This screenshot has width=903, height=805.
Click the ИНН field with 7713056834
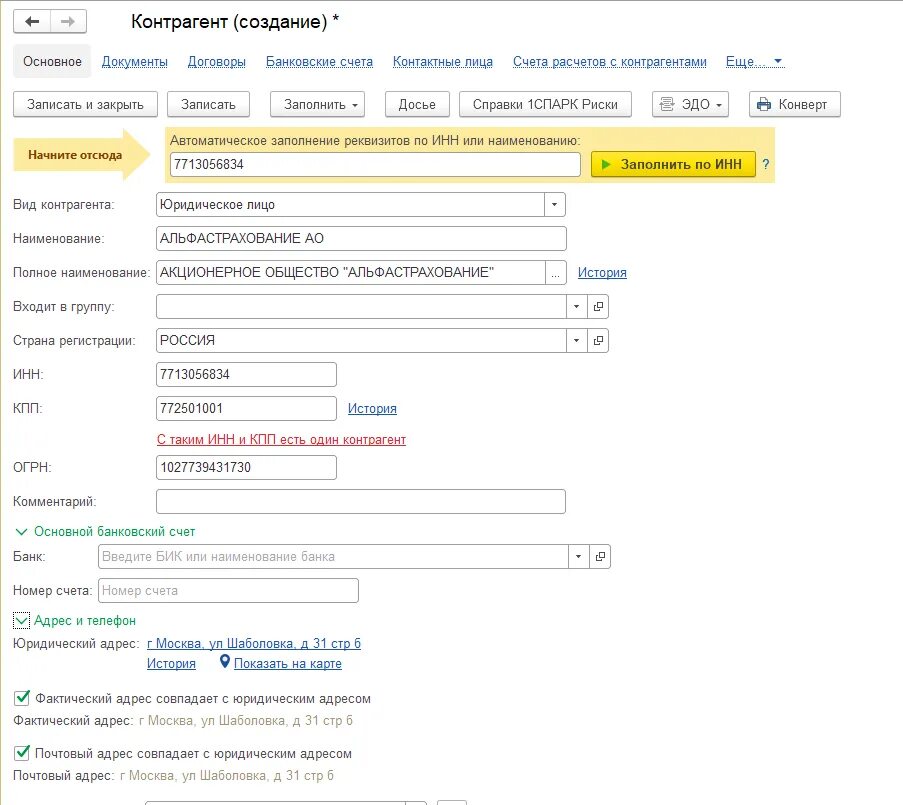point(246,374)
